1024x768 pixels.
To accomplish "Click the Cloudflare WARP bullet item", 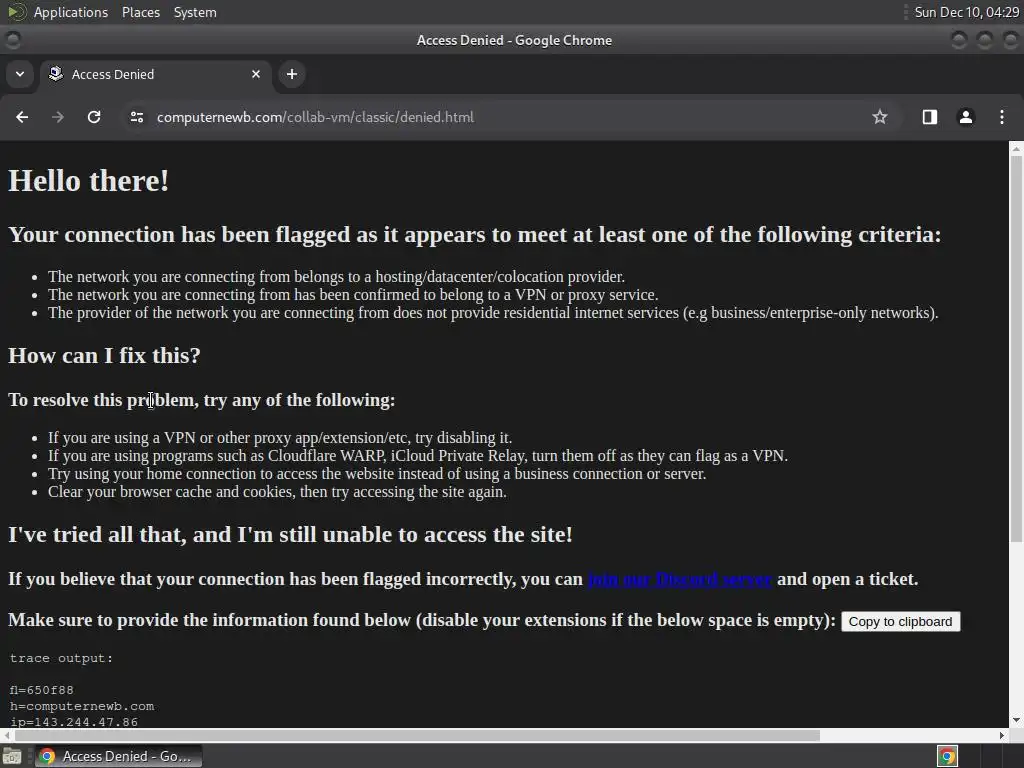I will [418, 455].
